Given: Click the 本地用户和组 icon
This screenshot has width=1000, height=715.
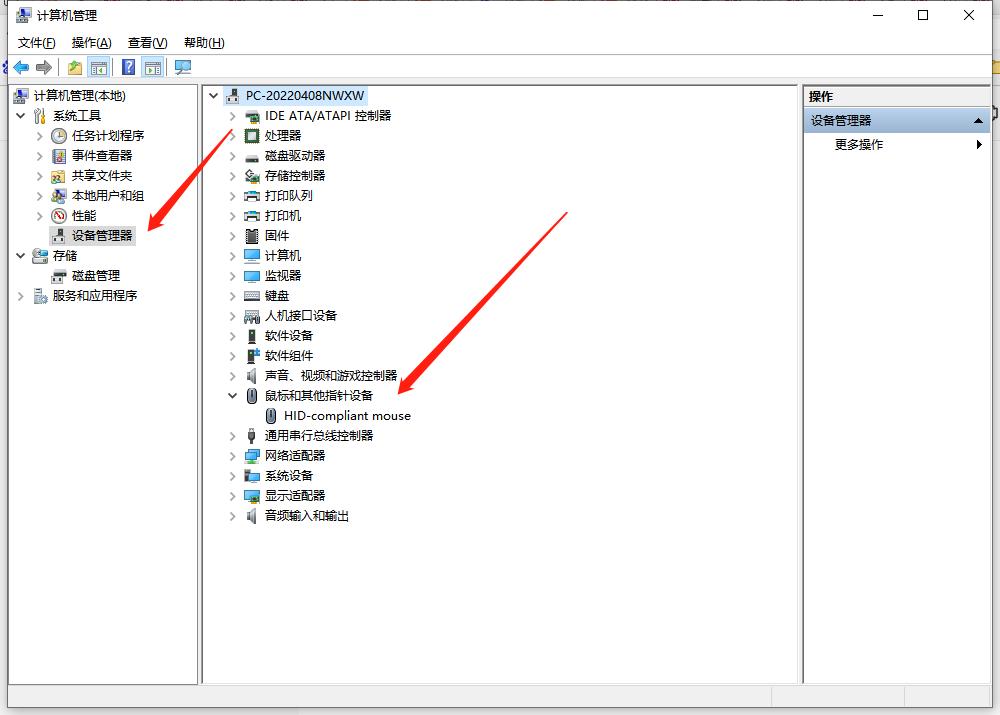Looking at the screenshot, I should pos(59,196).
